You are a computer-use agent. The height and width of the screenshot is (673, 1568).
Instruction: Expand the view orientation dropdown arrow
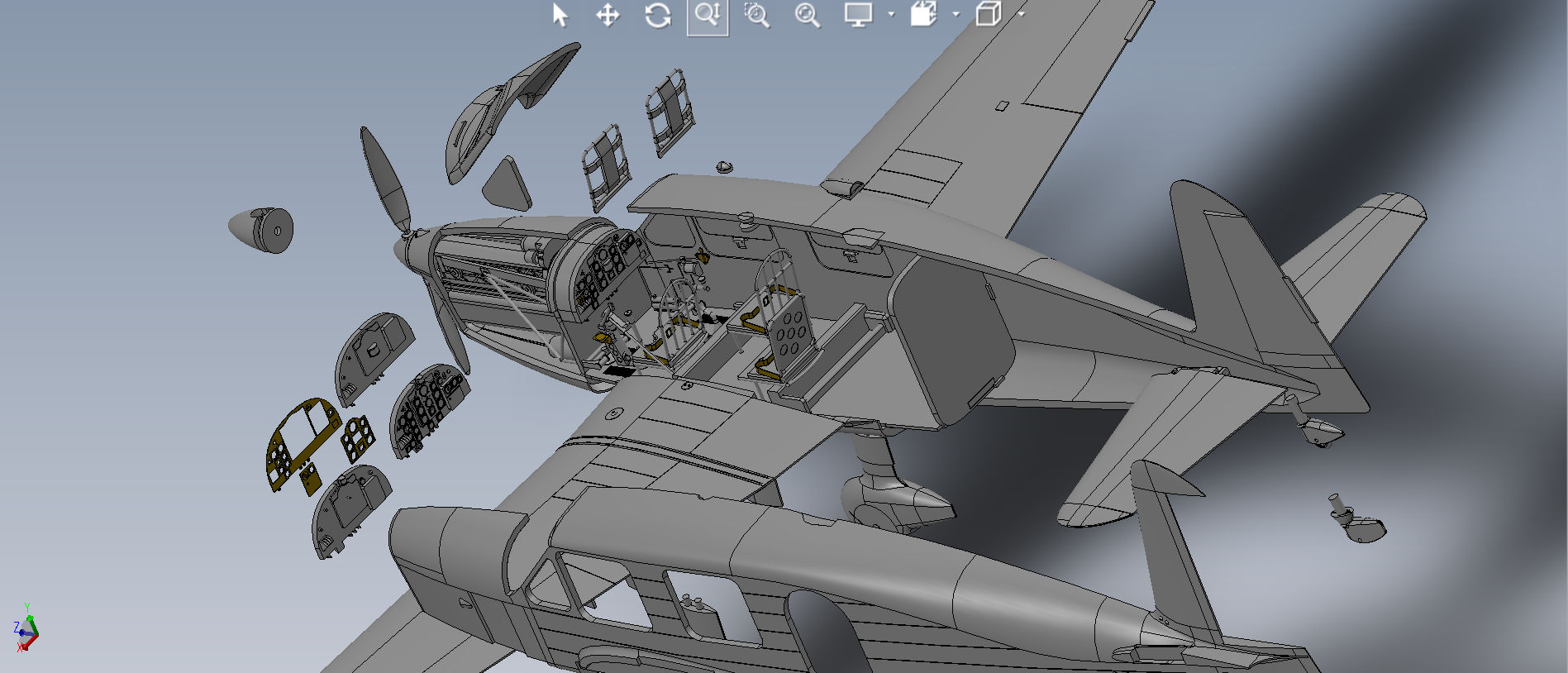pos(956,14)
